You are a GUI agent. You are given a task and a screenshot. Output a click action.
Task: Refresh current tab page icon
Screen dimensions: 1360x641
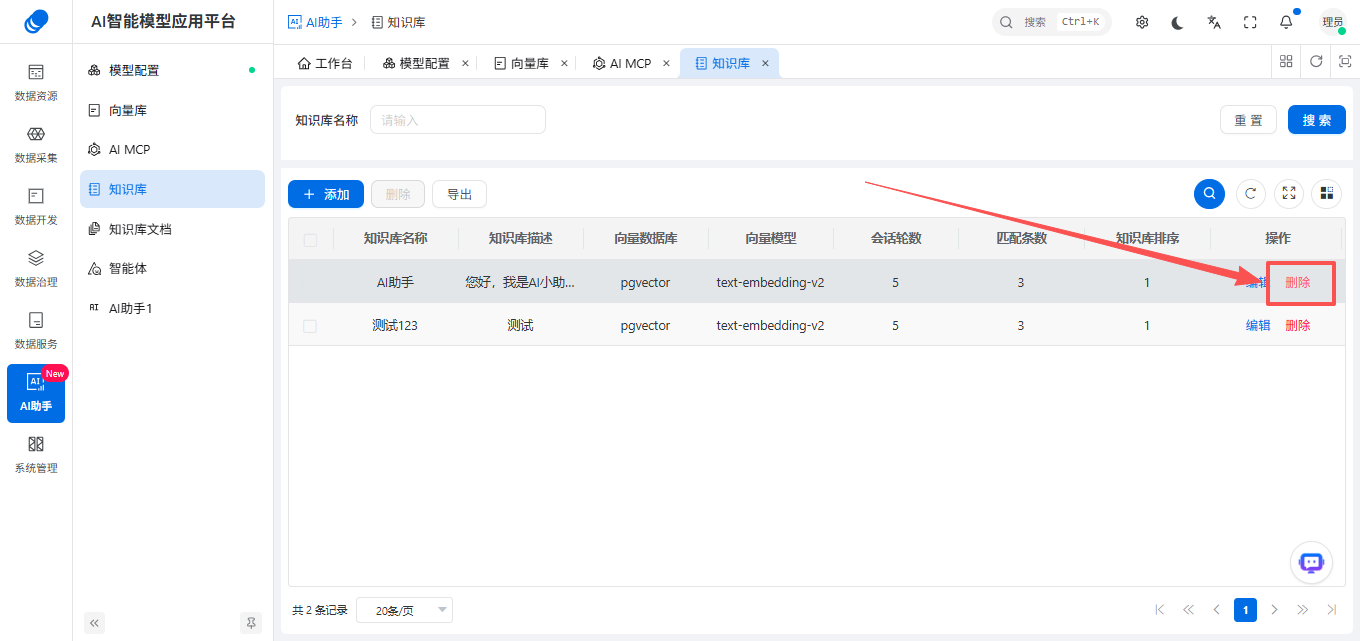(x=1316, y=61)
